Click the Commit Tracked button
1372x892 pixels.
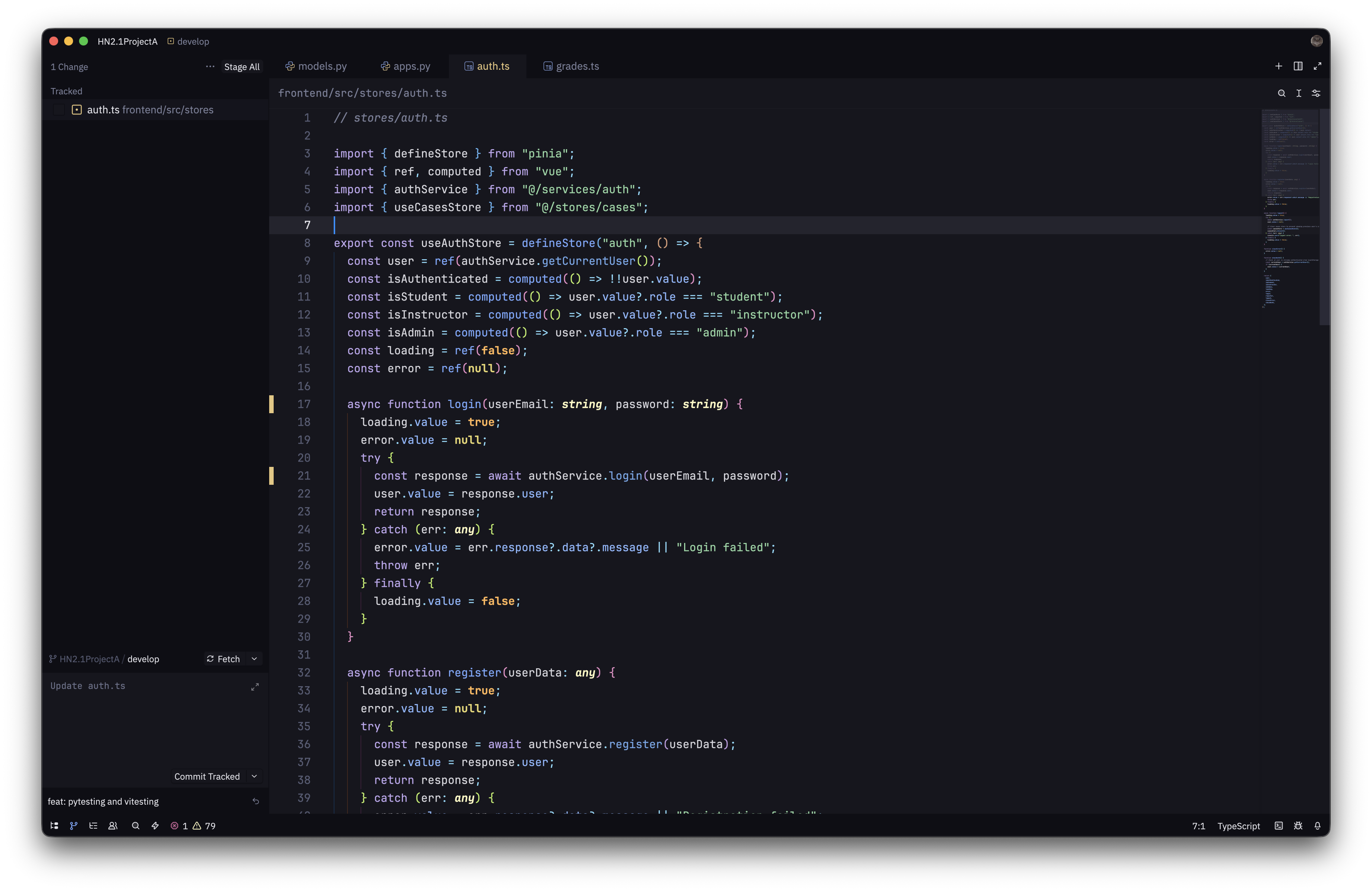click(207, 777)
